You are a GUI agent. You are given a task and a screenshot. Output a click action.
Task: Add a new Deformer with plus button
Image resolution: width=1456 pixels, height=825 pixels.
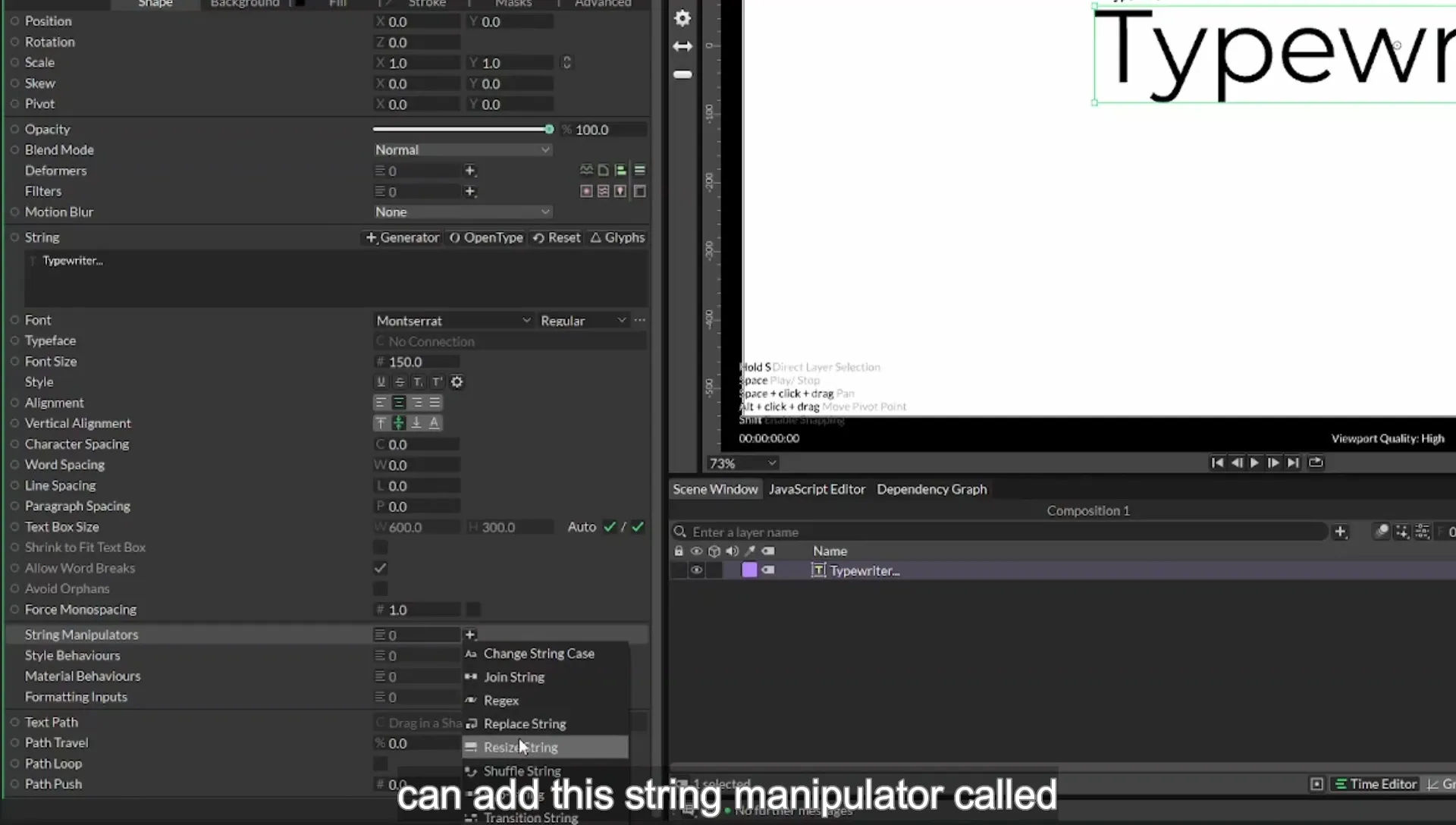(470, 171)
